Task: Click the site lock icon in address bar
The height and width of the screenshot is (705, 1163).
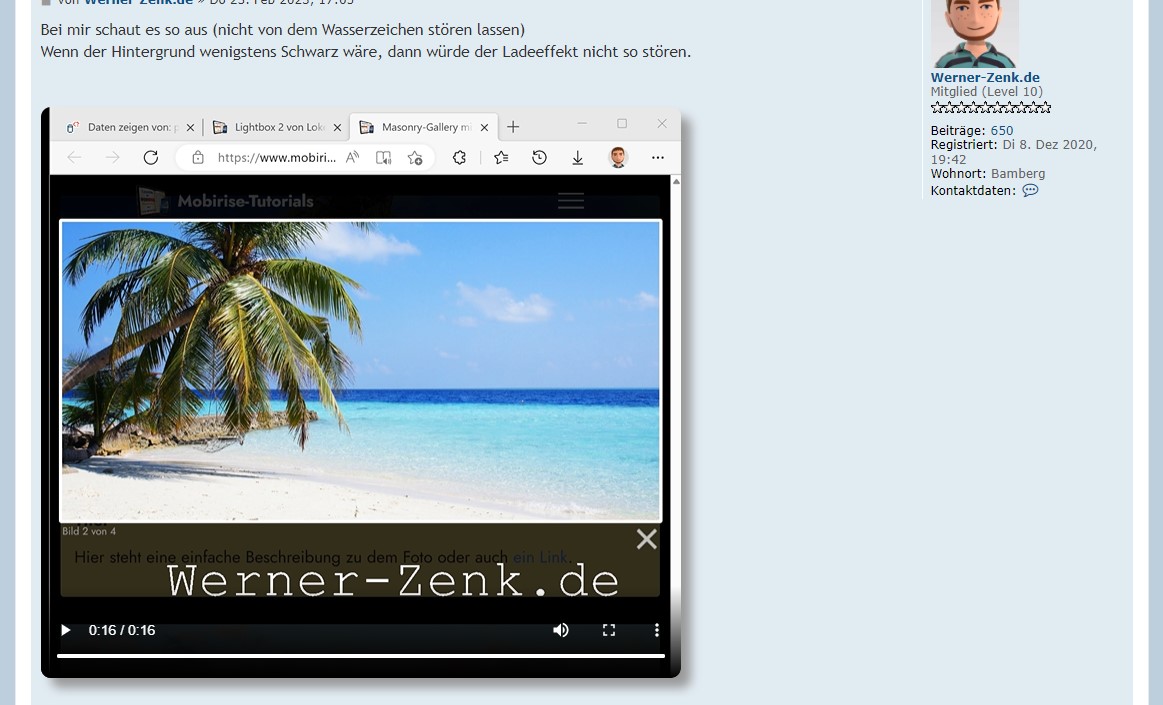Action: 198,158
